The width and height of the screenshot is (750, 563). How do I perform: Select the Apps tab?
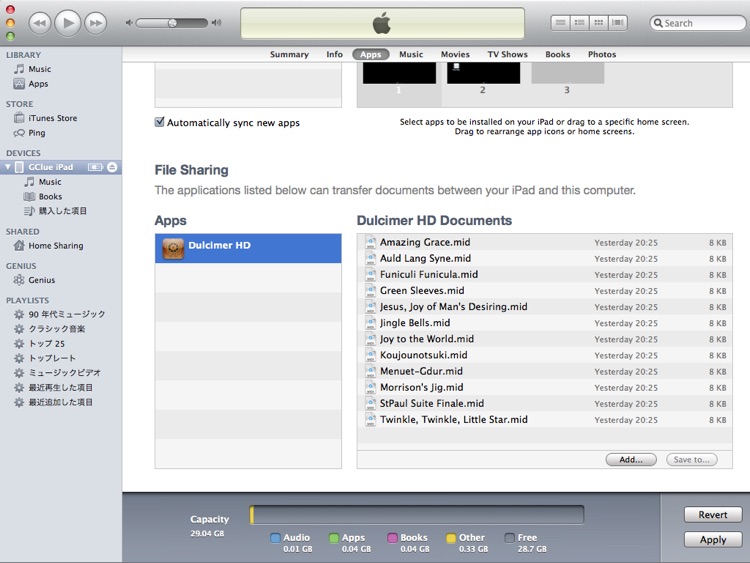coord(371,55)
